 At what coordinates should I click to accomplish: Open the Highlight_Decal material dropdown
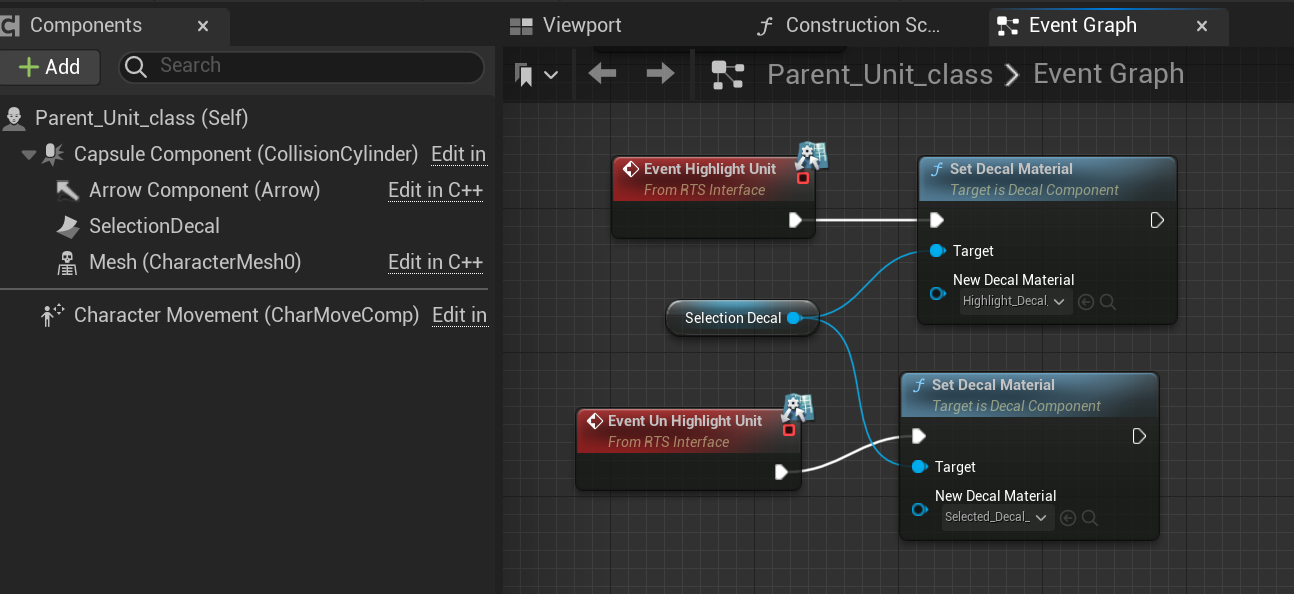(x=1015, y=301)
